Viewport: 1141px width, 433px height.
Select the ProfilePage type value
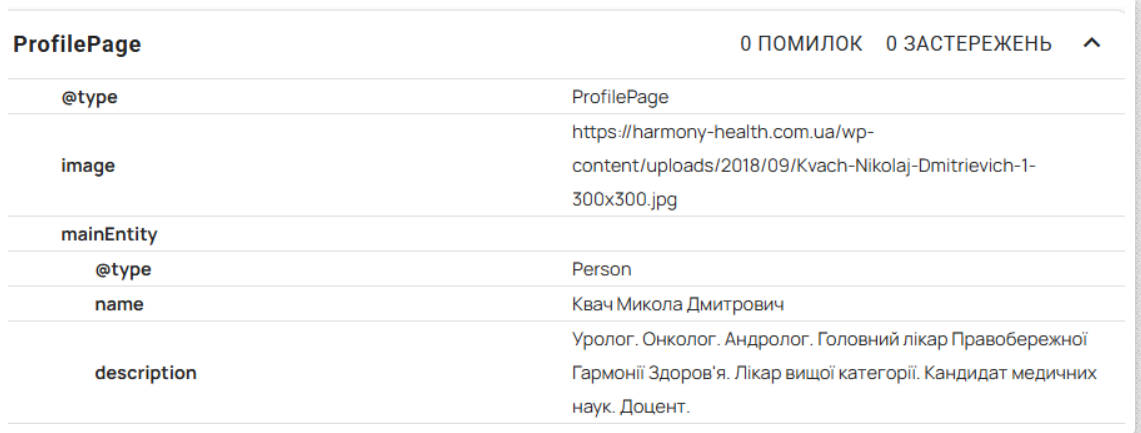620,97
